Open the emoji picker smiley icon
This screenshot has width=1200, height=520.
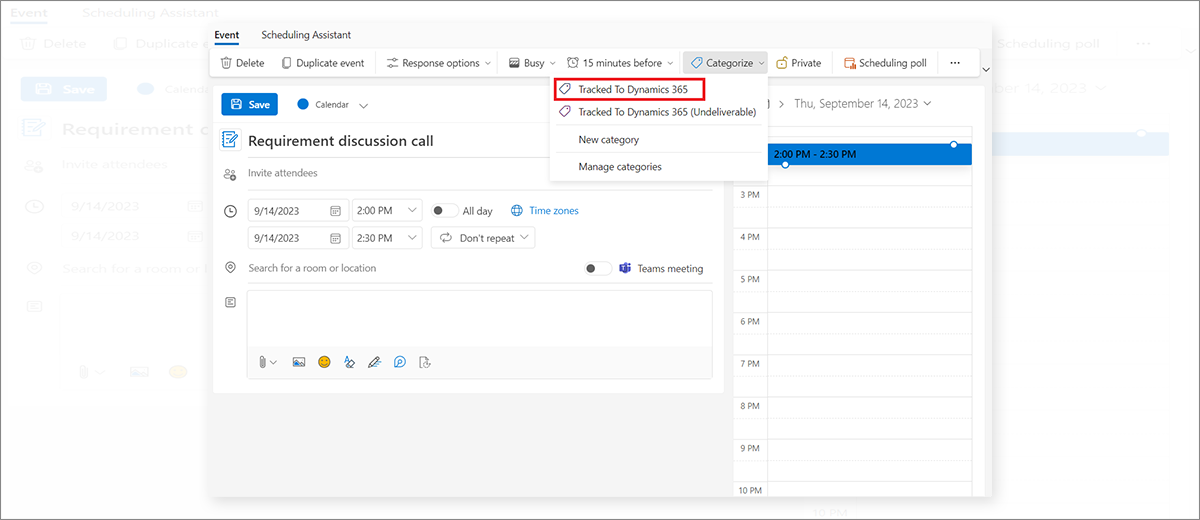tap(324, 362)
